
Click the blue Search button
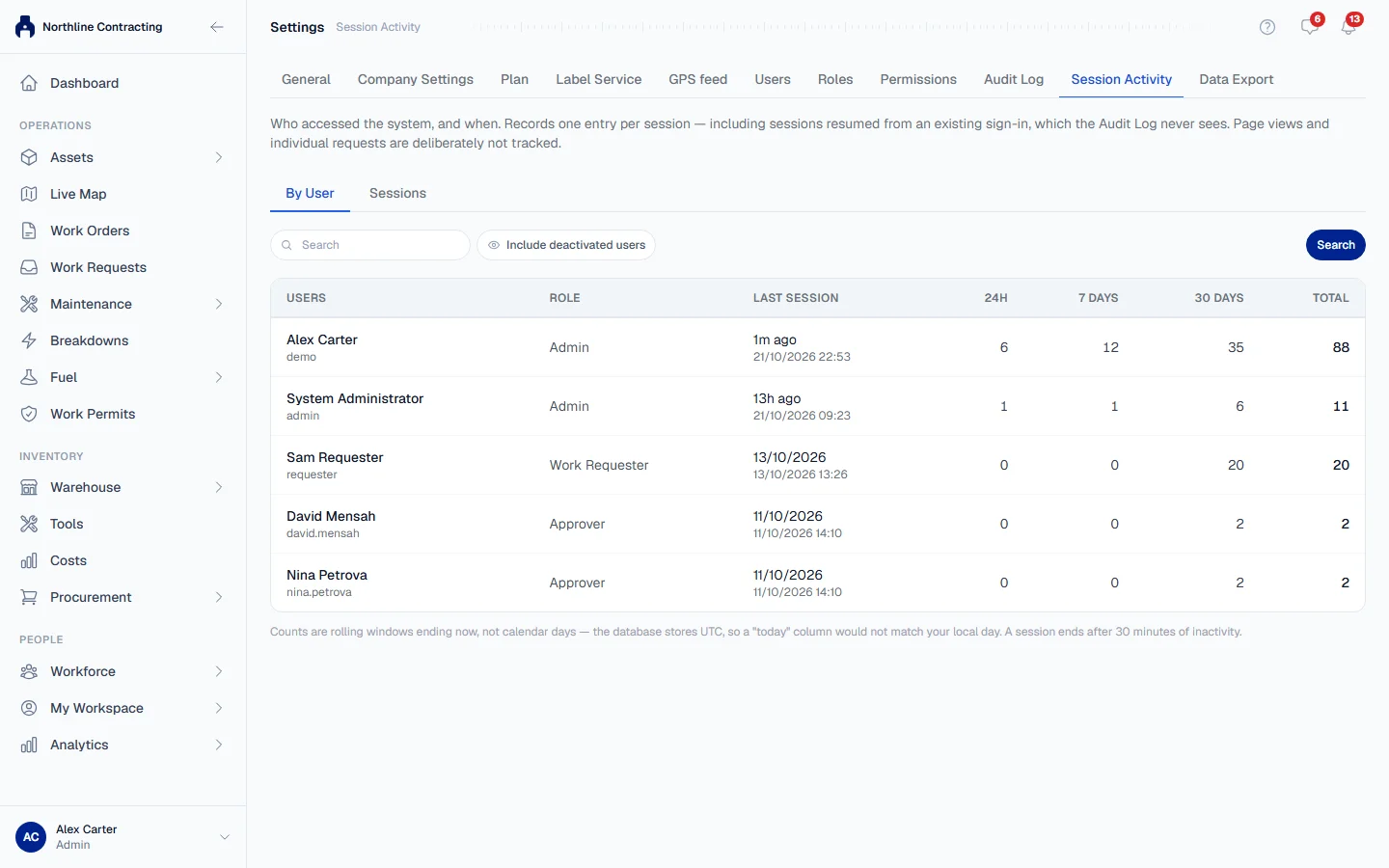coord(1336,245)
